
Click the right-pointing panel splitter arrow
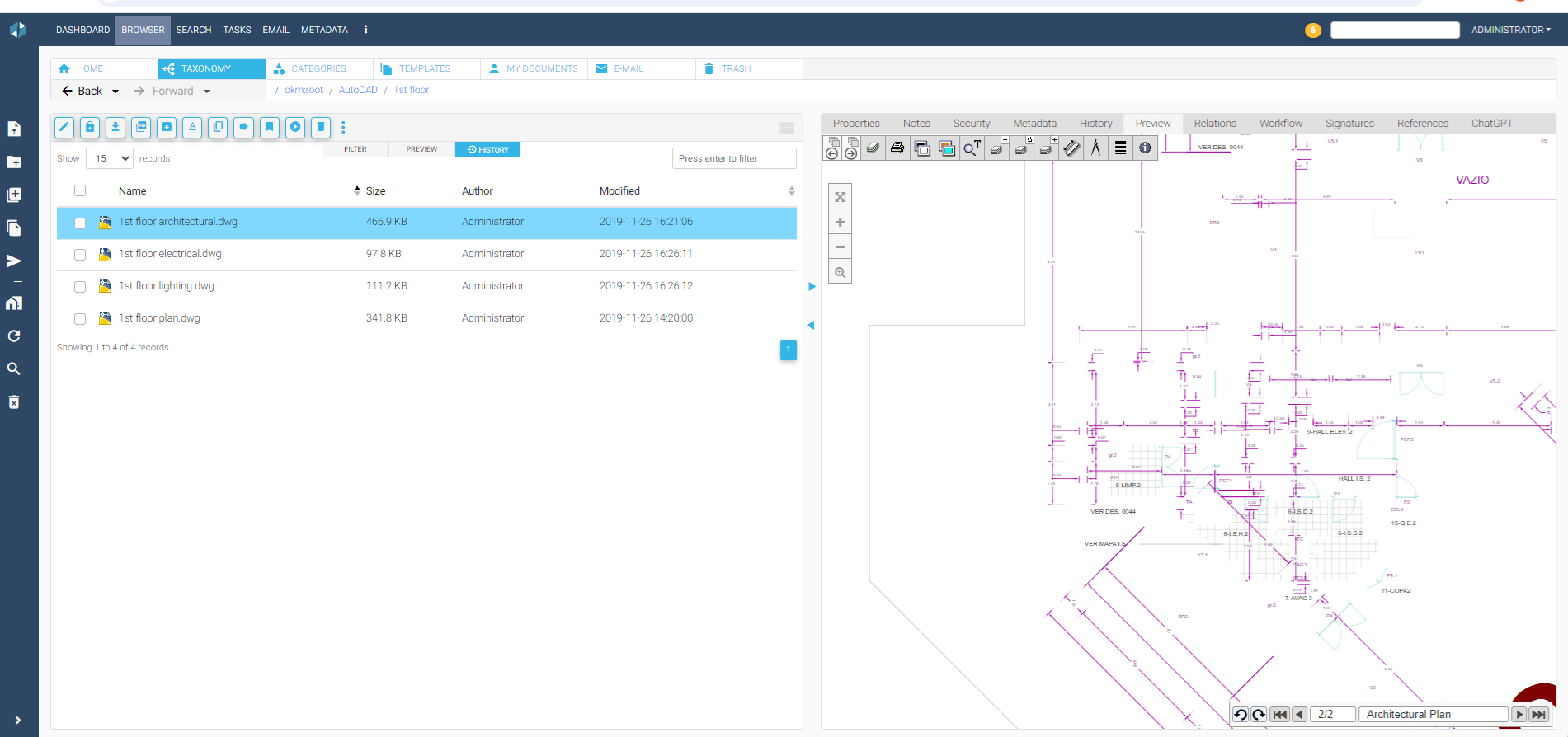[812, 287]
